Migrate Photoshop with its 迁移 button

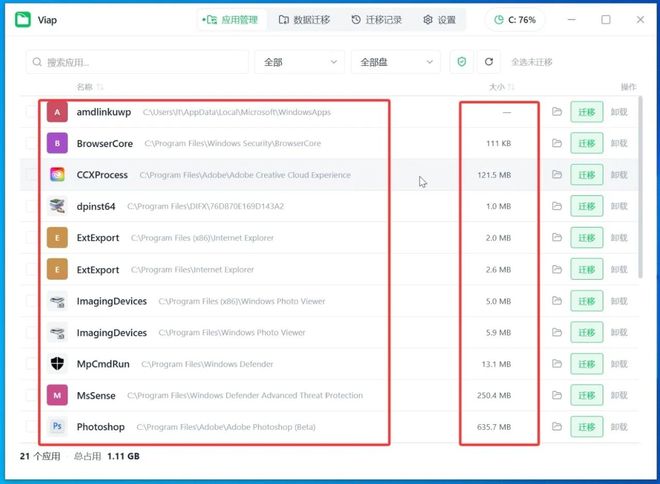[x=587, y=427]
